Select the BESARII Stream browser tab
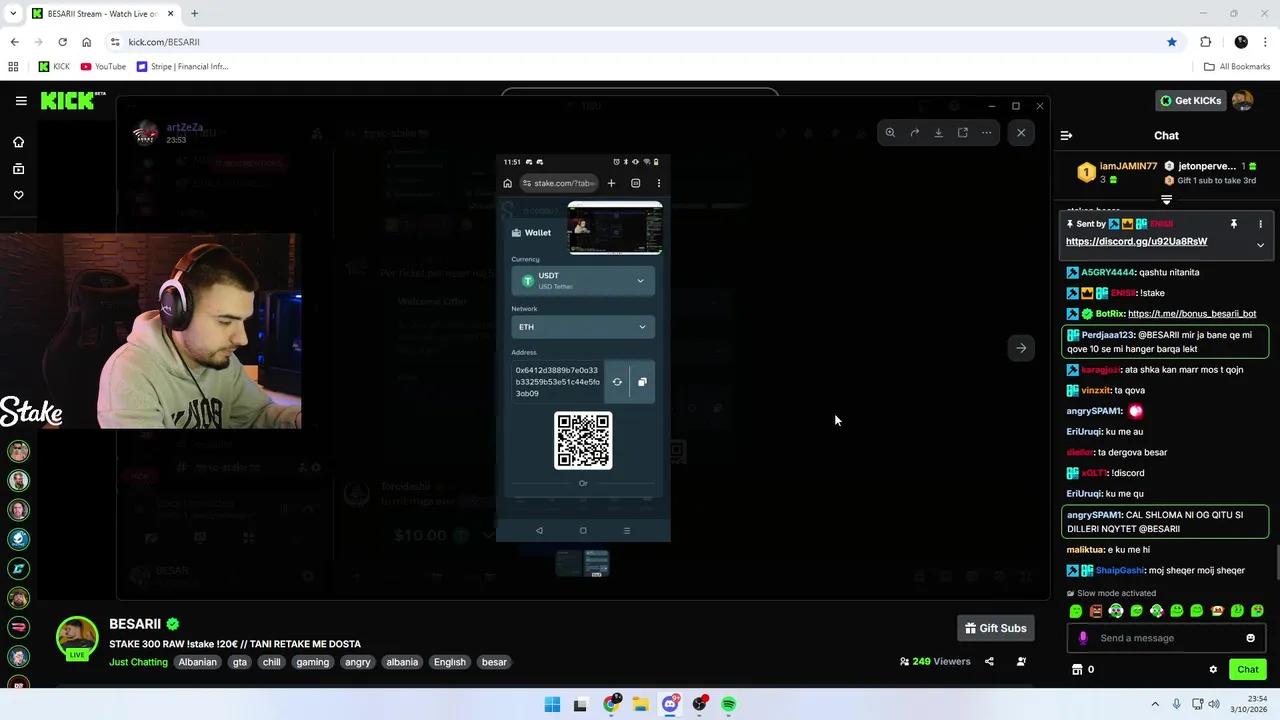 click(x=102, y=14)
